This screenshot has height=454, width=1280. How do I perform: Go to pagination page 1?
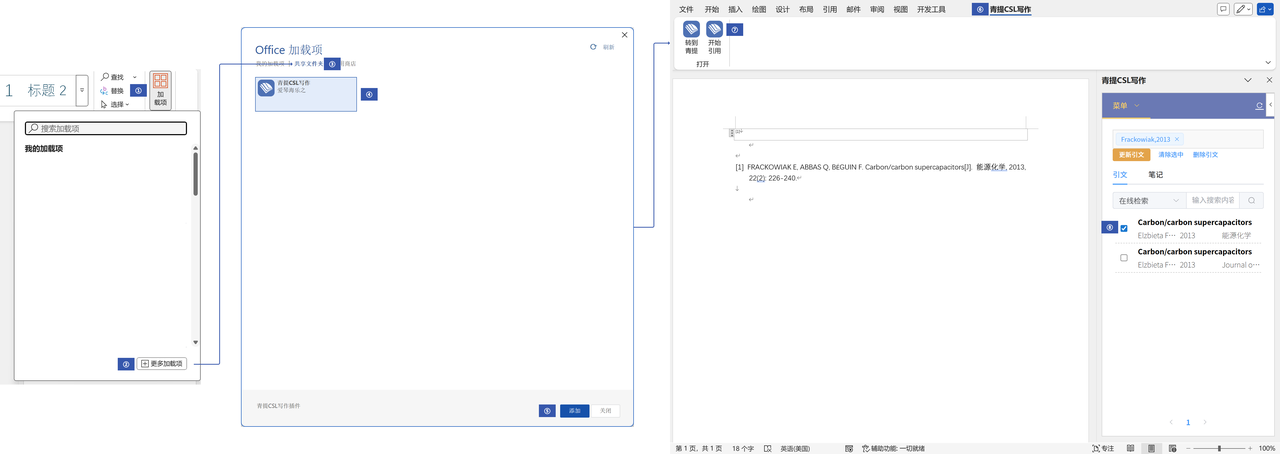[x=1188, y=422]
